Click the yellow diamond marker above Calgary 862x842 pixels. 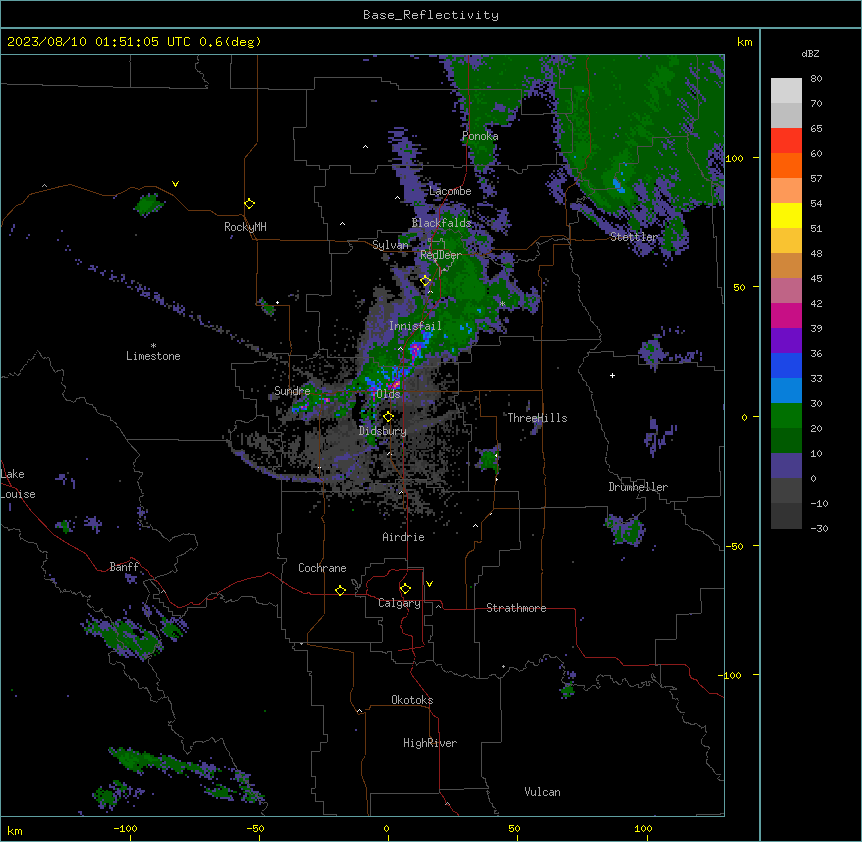click(405, 589)
